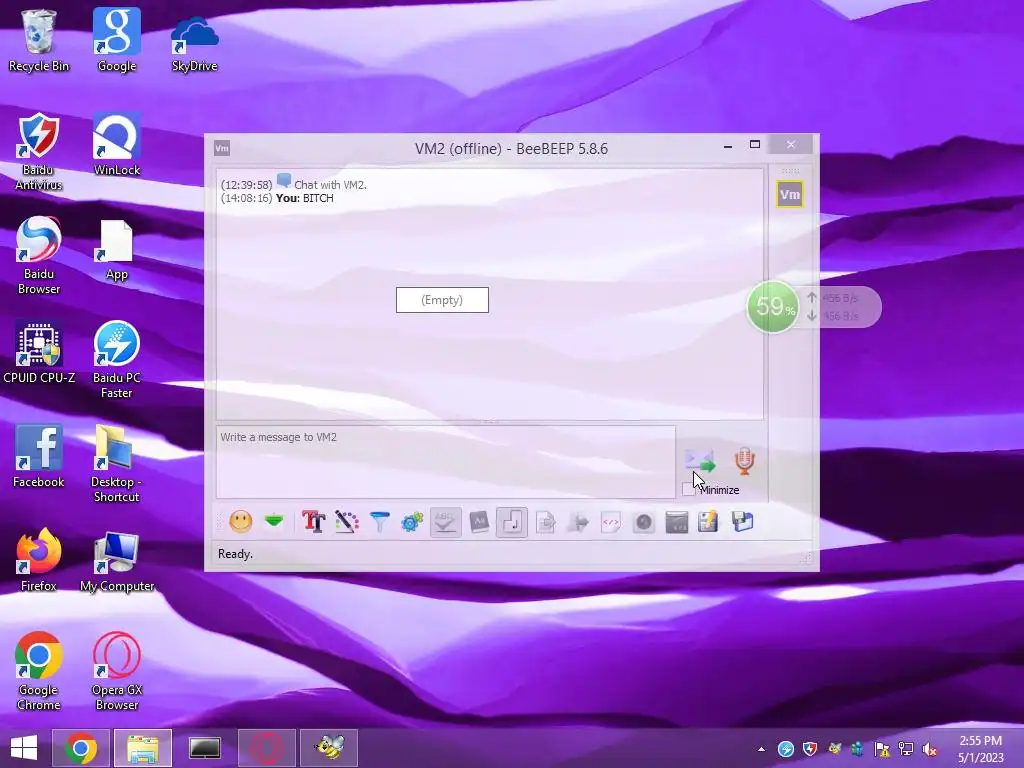Toggle the beep sound note button

(x=512, y=522)
